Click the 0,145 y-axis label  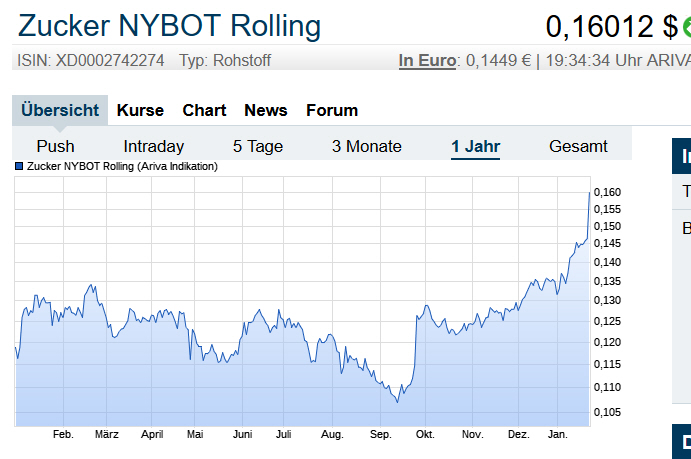point(607,243)
